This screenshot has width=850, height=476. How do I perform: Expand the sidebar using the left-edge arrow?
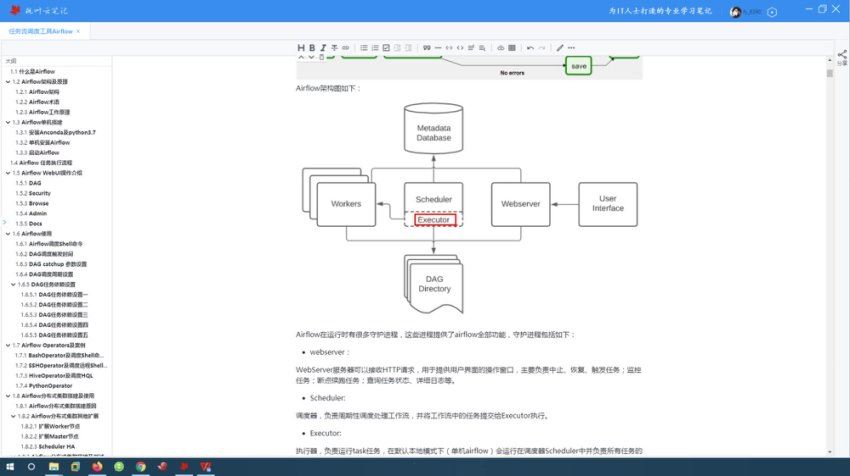pyautogui.click(x=4, y=222)
